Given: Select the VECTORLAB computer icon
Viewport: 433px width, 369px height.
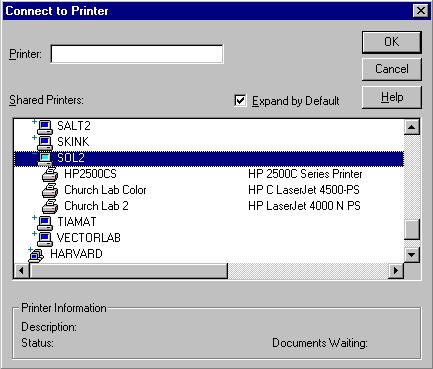Looking at the screenshot, I should coord(45,239).
